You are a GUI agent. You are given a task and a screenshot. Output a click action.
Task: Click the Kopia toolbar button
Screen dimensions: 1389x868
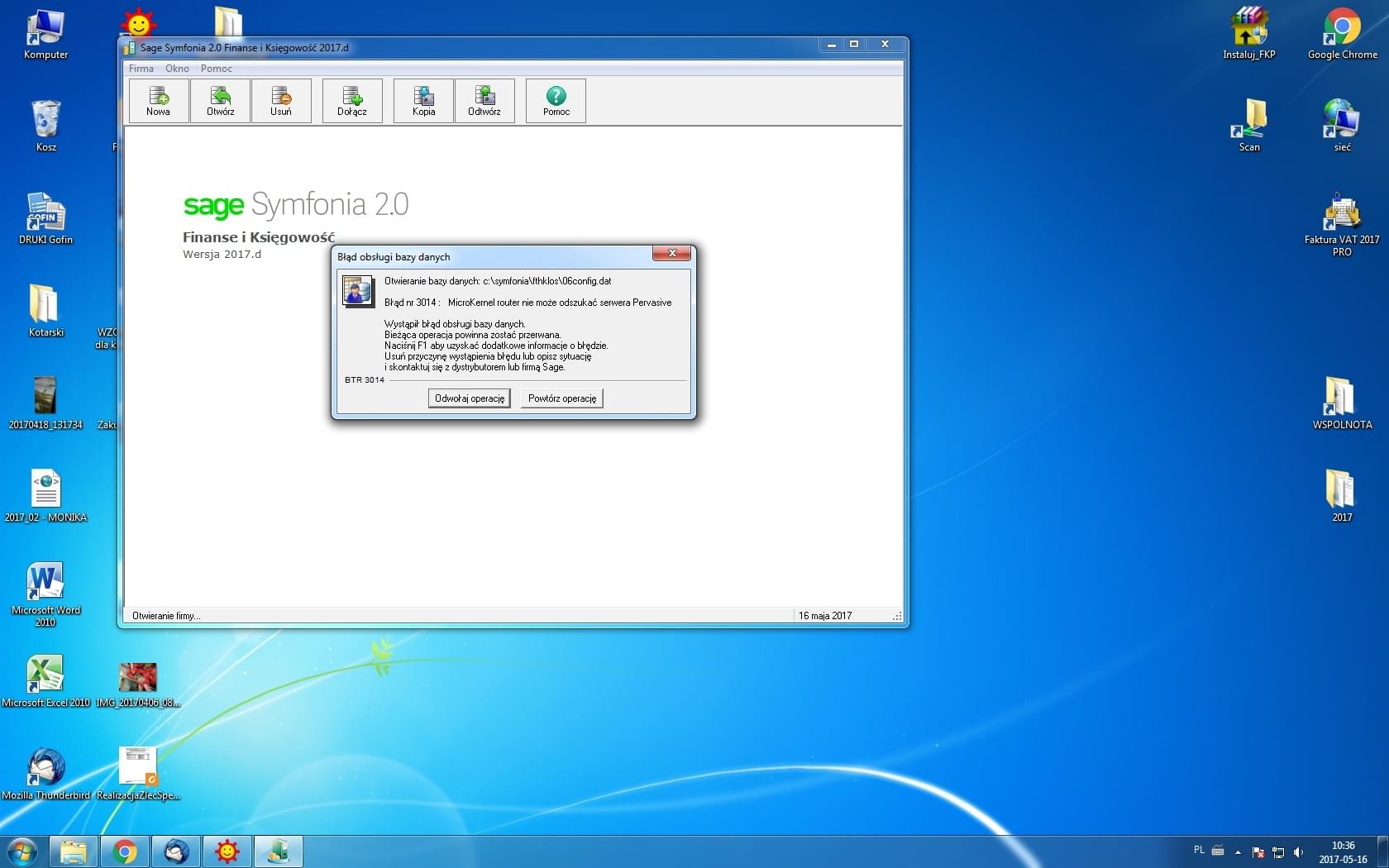(423, 101)
